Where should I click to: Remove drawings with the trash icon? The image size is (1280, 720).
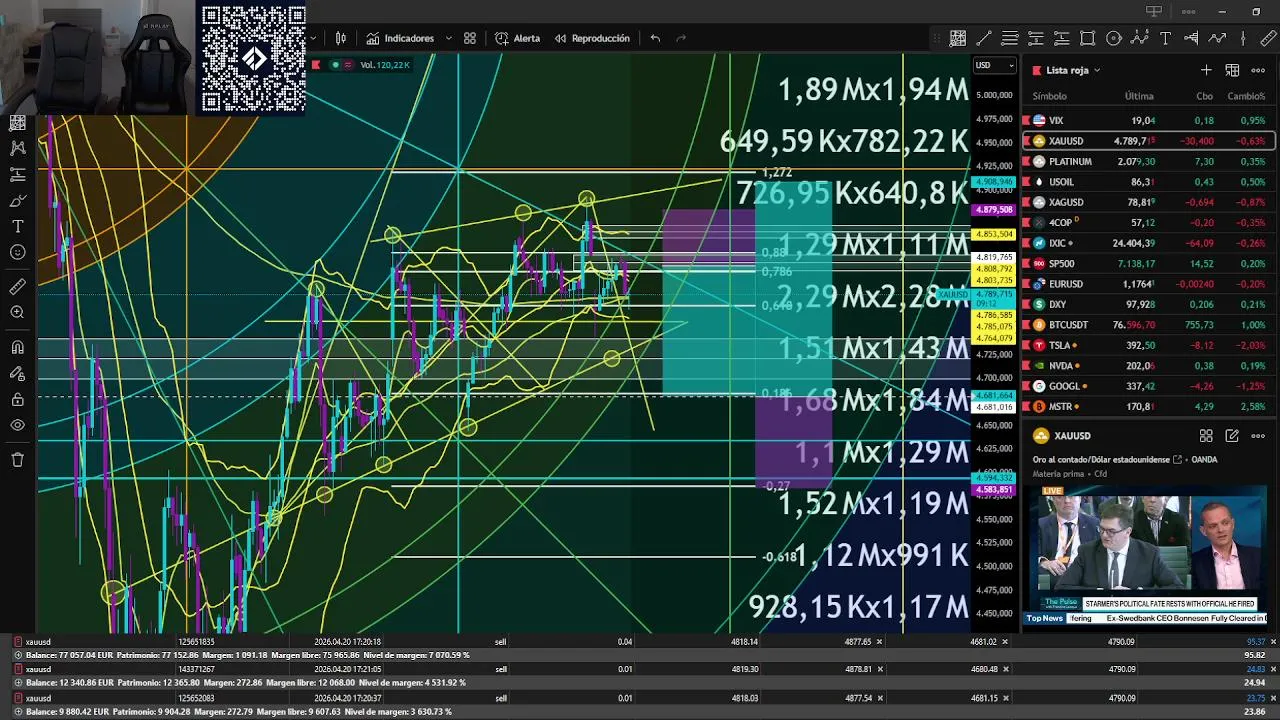17,460
